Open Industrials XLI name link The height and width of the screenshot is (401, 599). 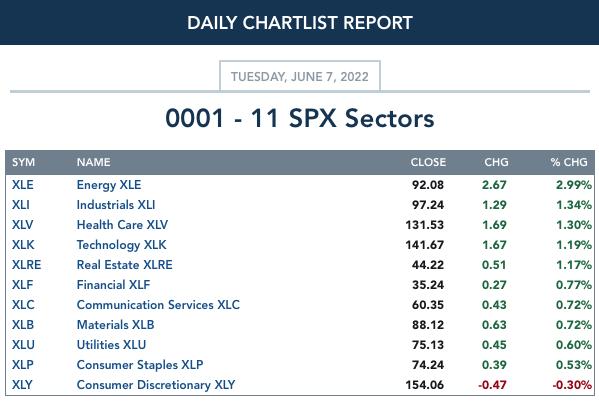116,205
